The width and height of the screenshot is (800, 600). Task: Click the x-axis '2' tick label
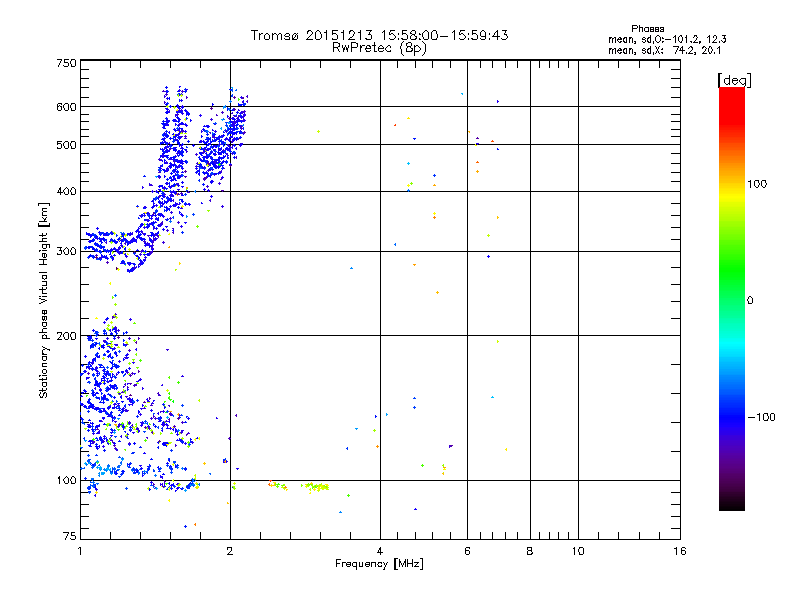point(230,551)
